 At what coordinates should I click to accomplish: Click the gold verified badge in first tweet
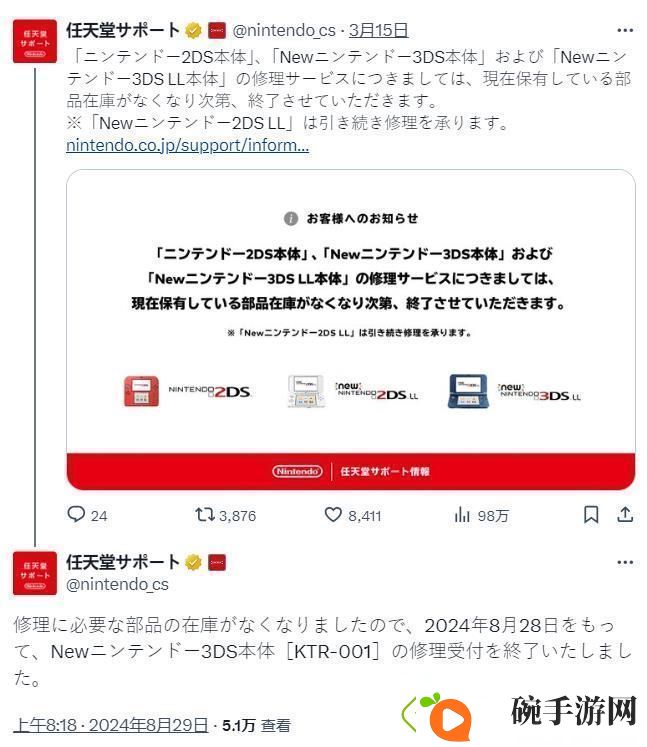click(193, 30)
